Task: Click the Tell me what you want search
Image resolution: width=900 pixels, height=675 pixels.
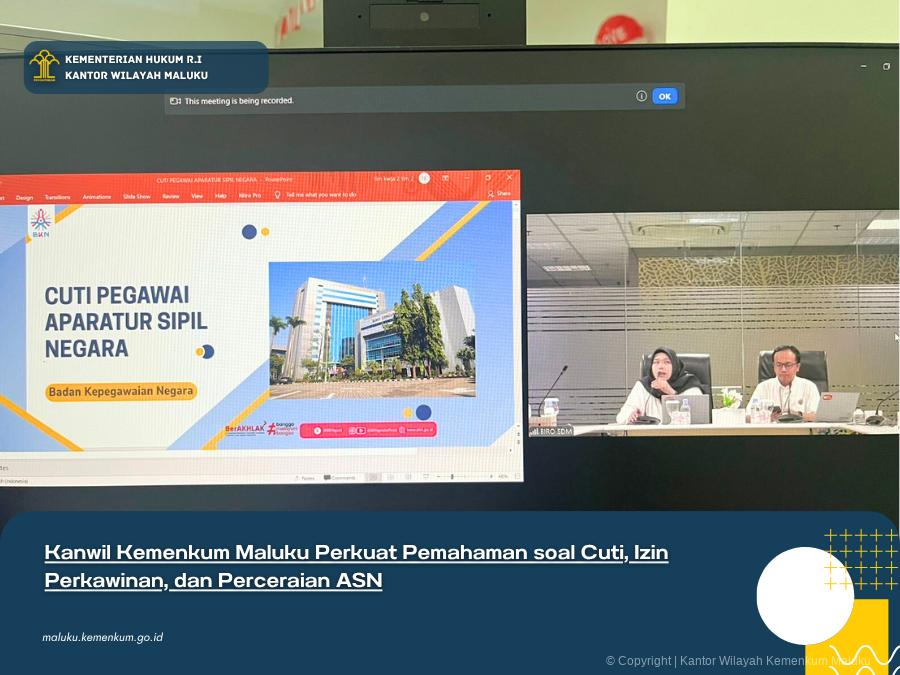Action: tap(320, 195)
